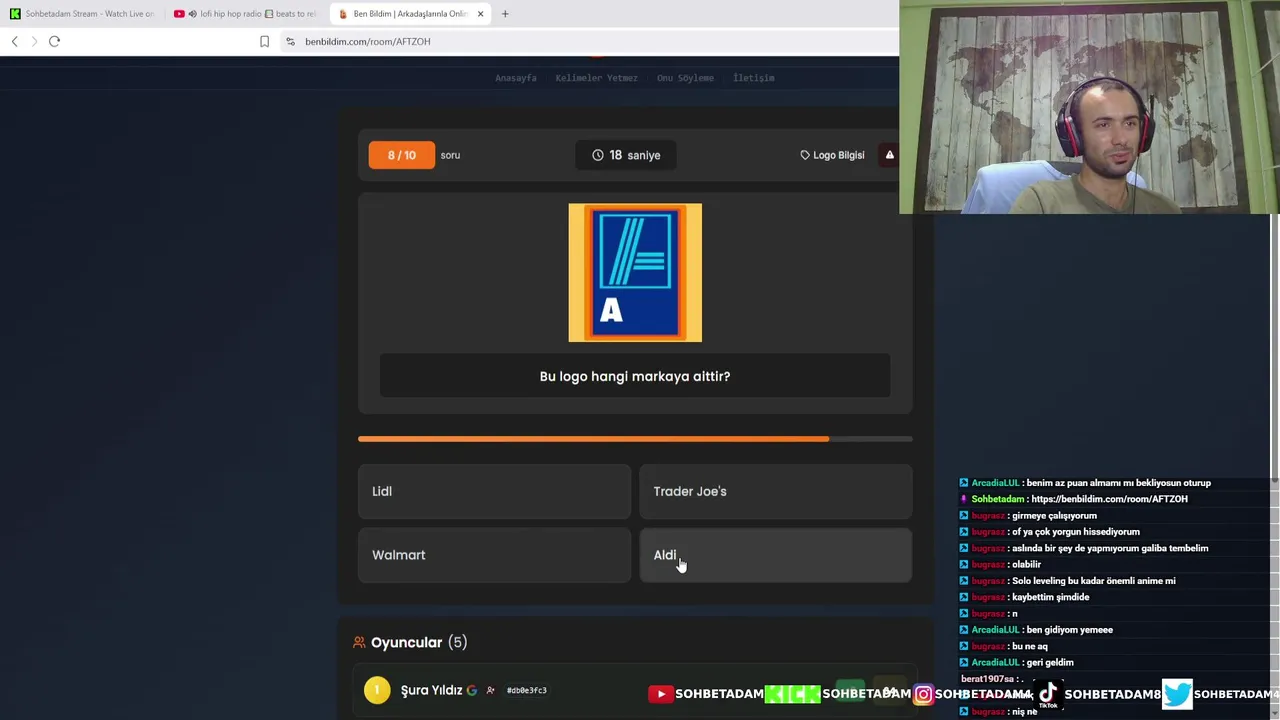The width and height of the screenshot is (1280, 720).
Task: Click the Sohbetadam username in chat
Action: pyautogui.click(x=997, y=499)
